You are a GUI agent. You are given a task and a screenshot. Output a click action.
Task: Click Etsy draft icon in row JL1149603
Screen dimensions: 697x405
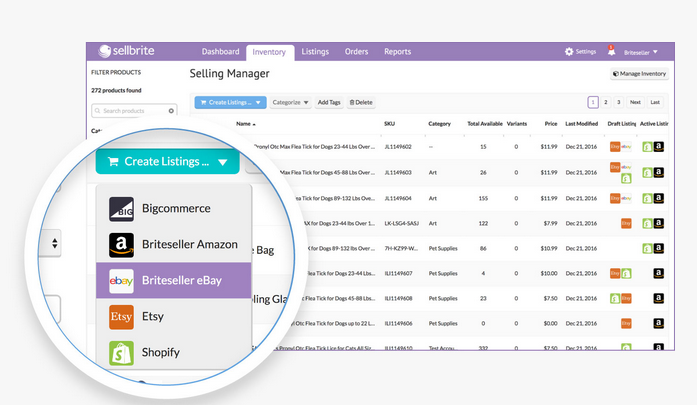click(615, 167)
